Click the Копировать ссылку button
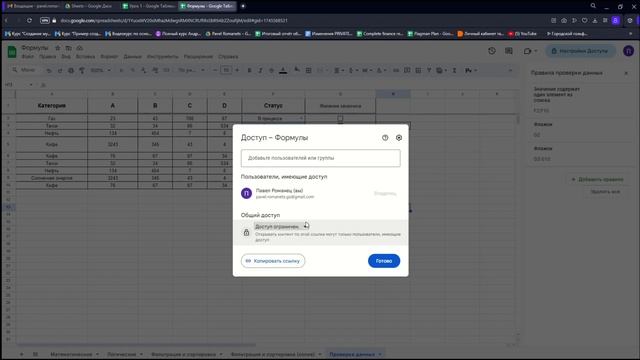This screenshot has width=640, height=360. (x=273, y=261)
